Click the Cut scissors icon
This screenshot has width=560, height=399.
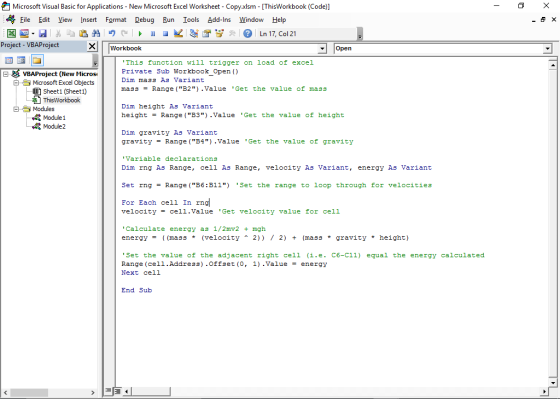pyautogui.click(x=58, y=34)
